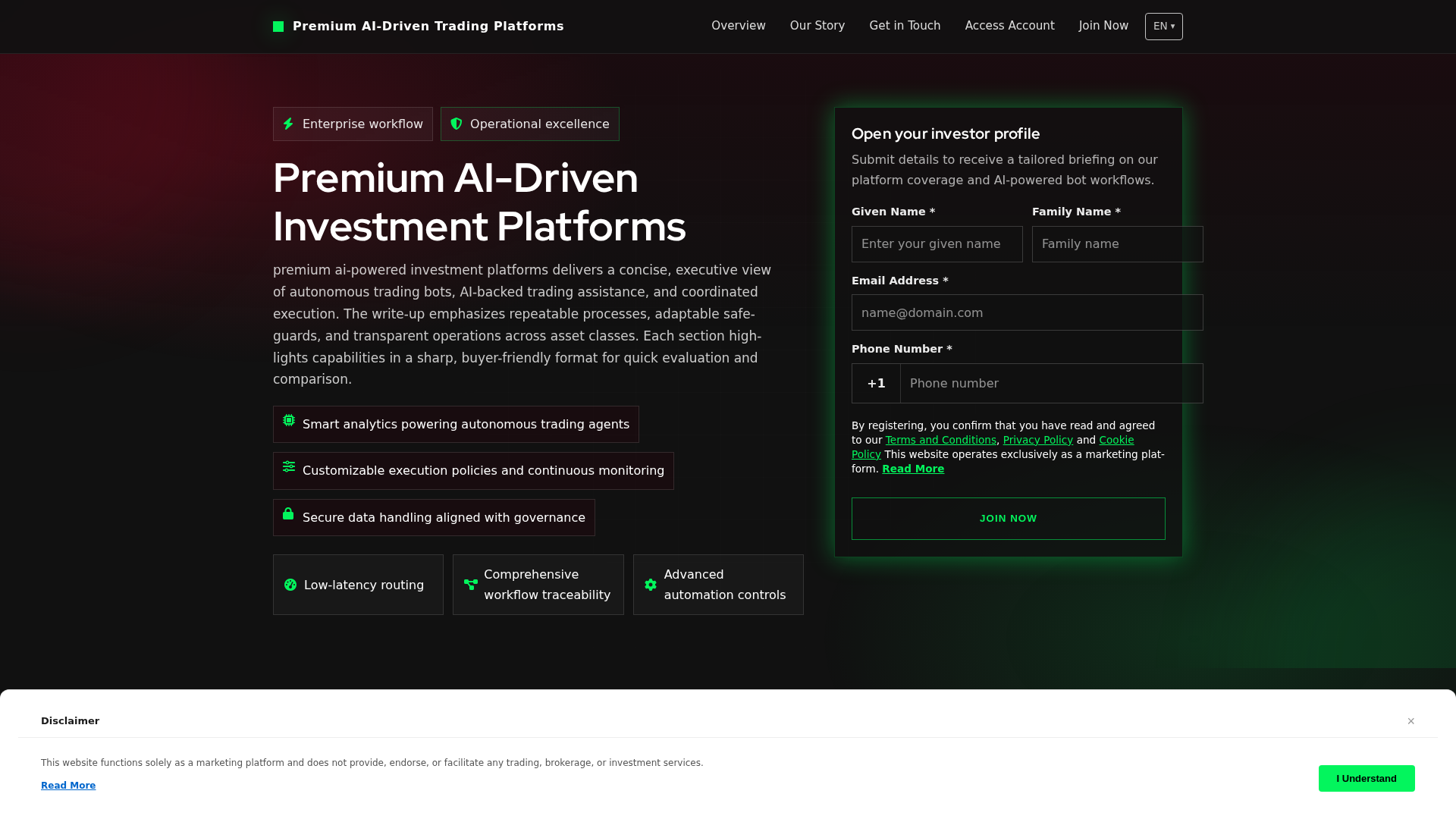Click Read More in the Disclaimer banner

[68, 786]
